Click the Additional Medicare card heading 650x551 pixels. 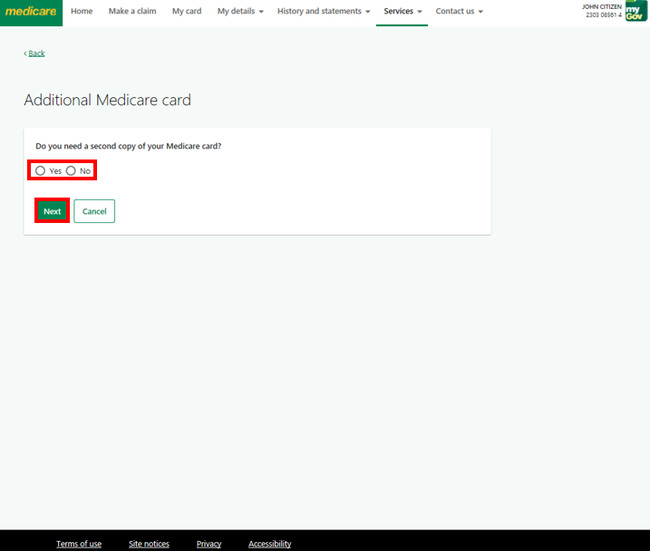pos(107,100)
